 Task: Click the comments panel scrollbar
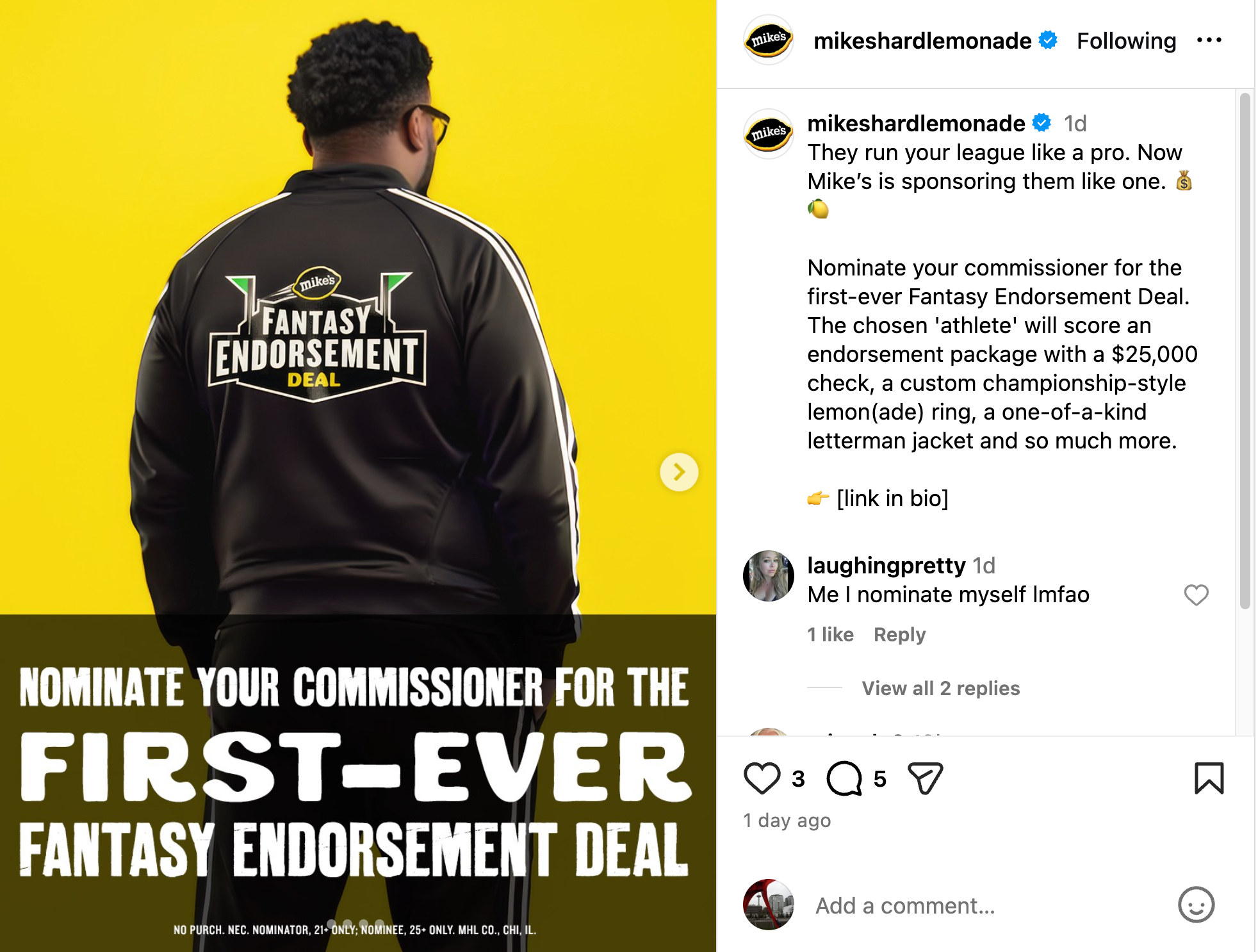point(1245,351)
